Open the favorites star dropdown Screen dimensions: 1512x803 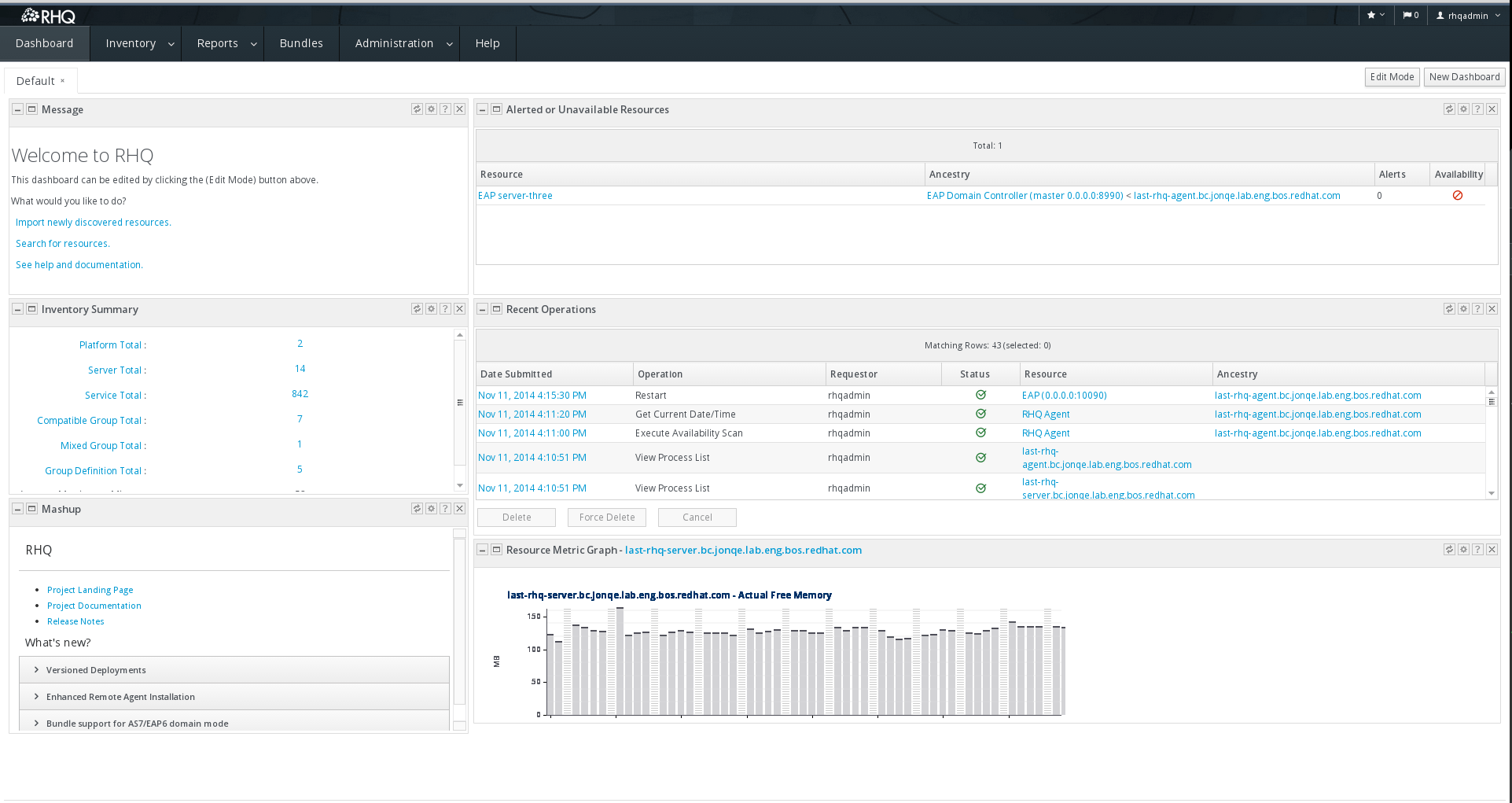pyautogui.click(x=1375, y=15)
